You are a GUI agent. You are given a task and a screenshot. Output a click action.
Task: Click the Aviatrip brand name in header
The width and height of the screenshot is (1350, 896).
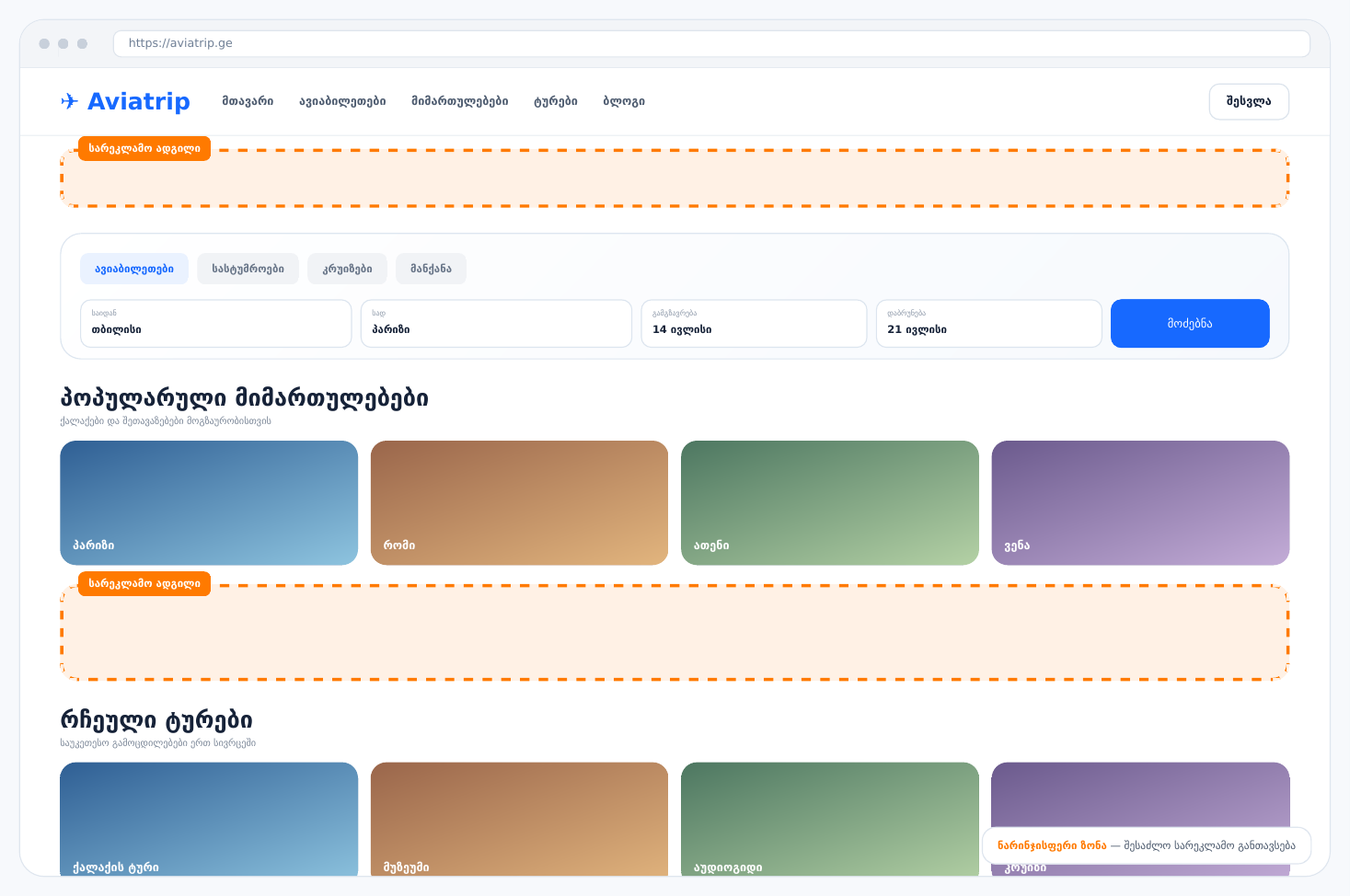point(139,101)
